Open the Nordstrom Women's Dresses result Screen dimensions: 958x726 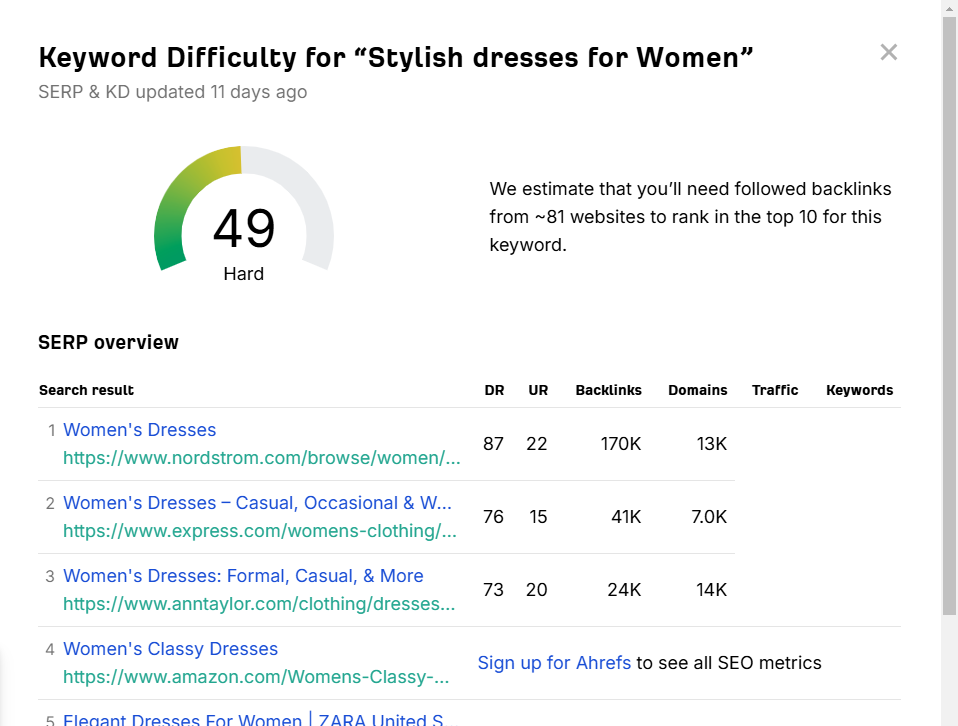[139, 429]
